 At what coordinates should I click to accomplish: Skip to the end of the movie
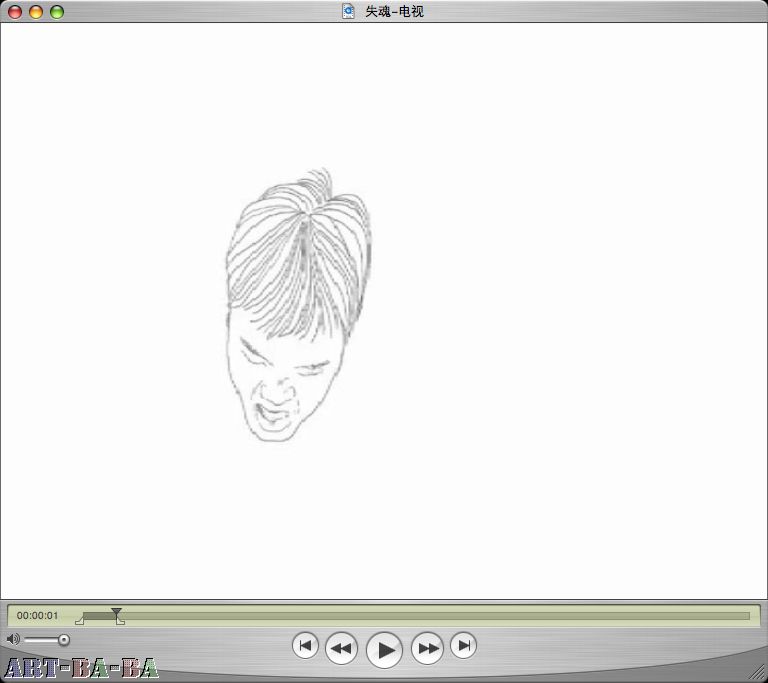point(463,645)
